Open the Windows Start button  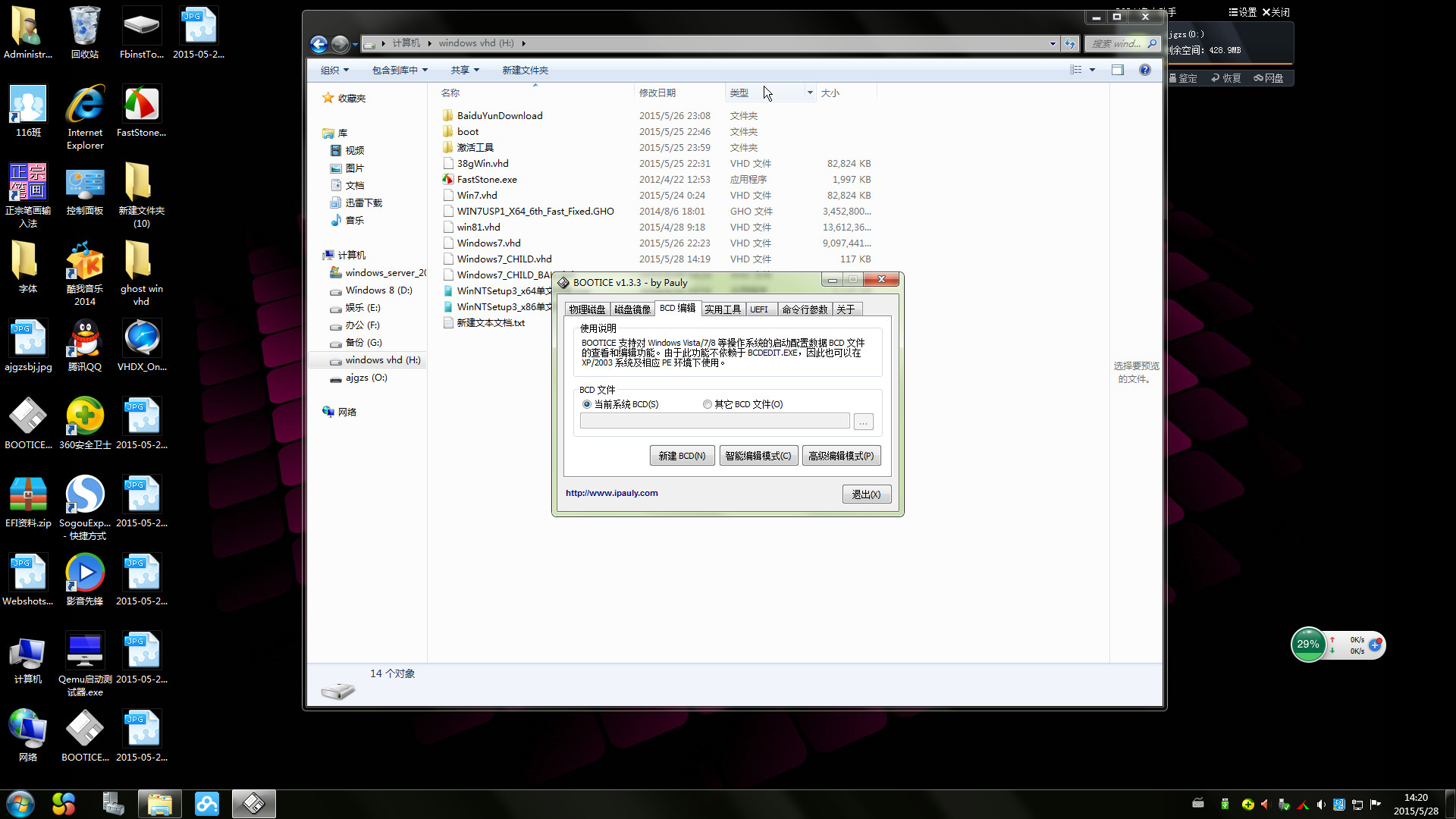point(20,804)
